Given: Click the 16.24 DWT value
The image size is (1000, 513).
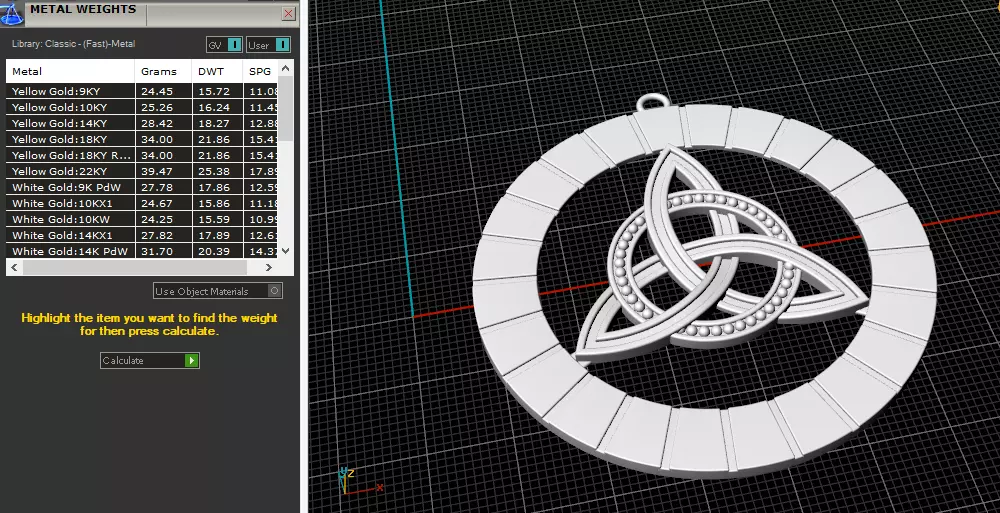Looking at the screenshot, I should (214, 107).
